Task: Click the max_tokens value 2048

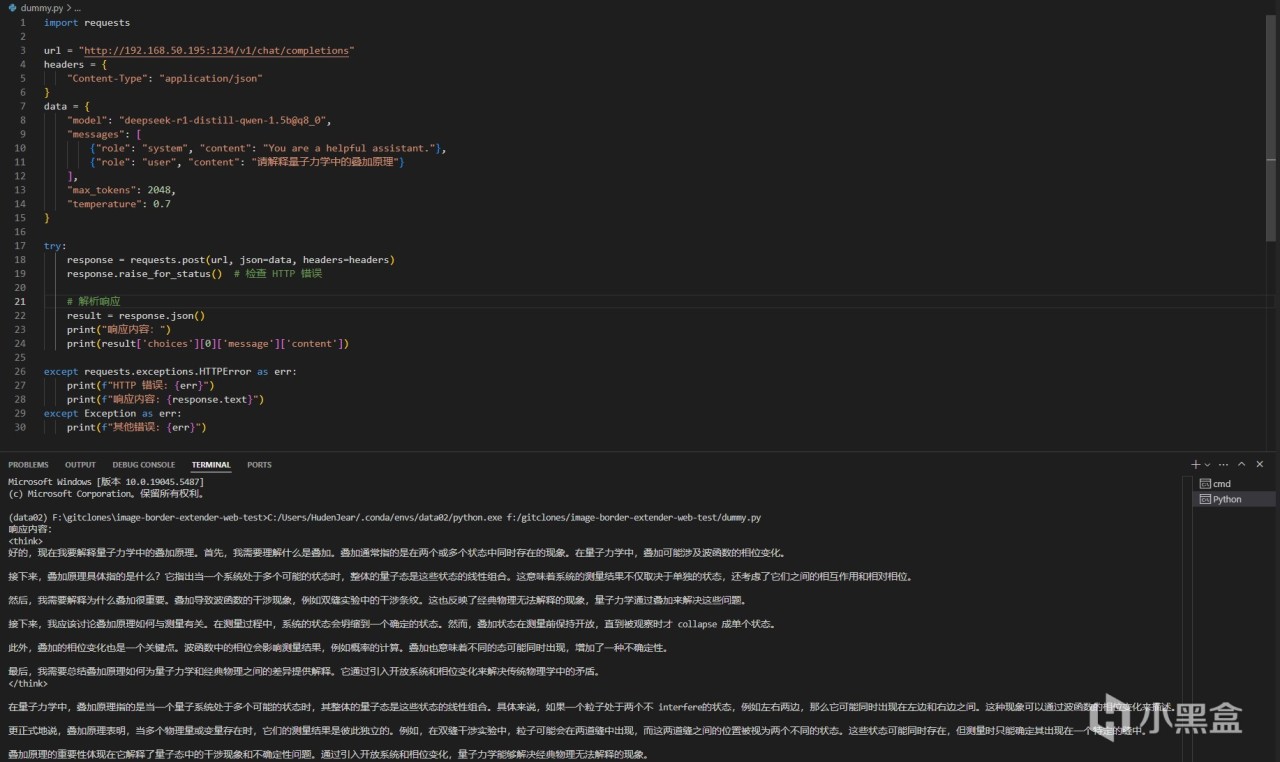Action: click(160, 190)
